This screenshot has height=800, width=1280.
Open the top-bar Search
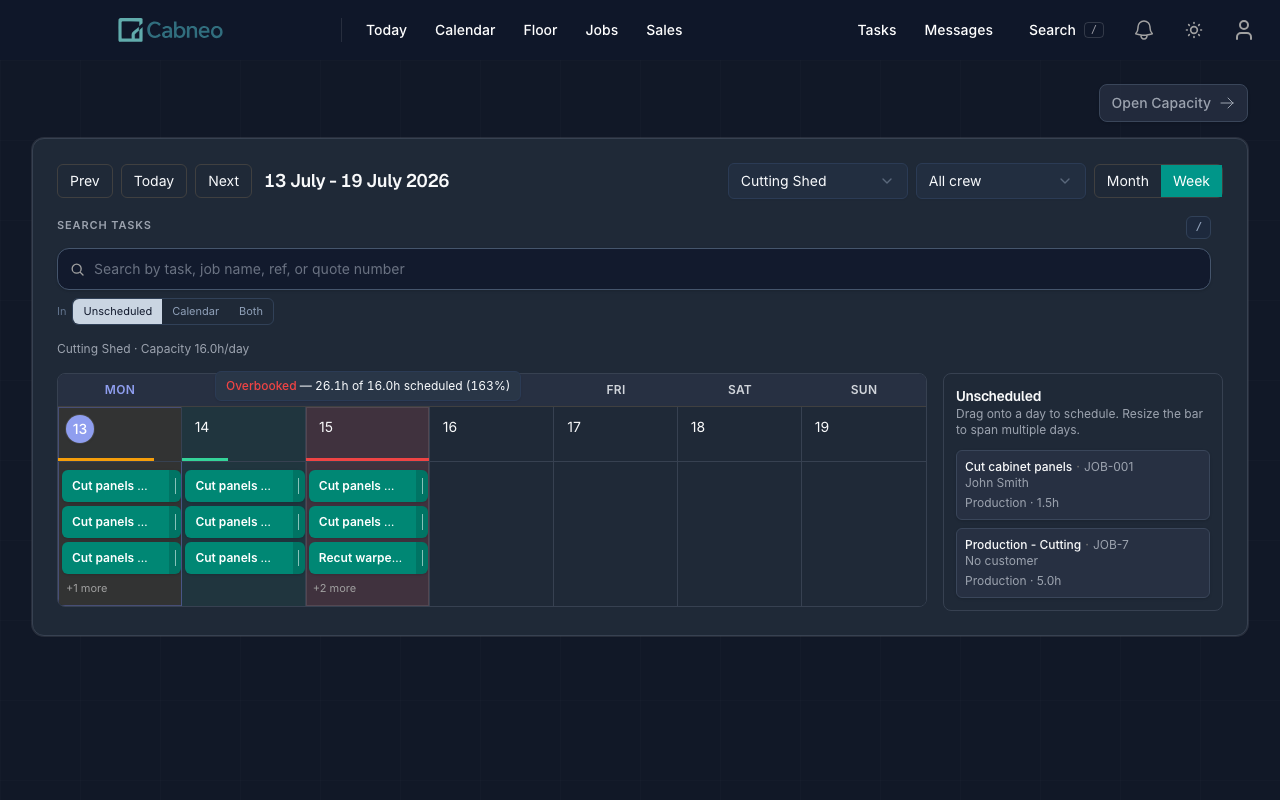tap(1066, 30)
